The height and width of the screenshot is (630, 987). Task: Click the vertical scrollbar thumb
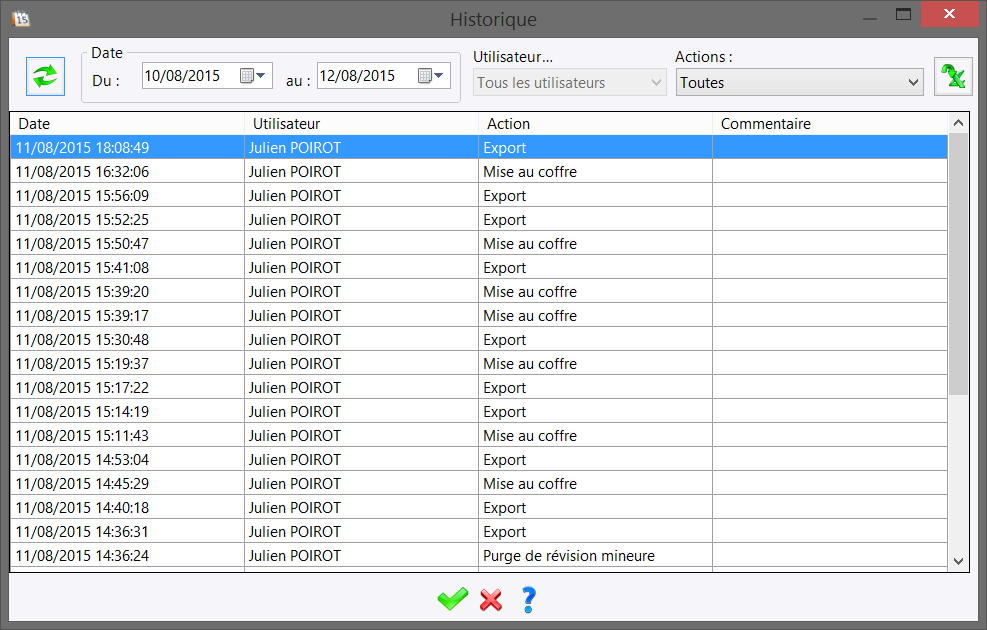pyautogui.click(x=958, y=264)
